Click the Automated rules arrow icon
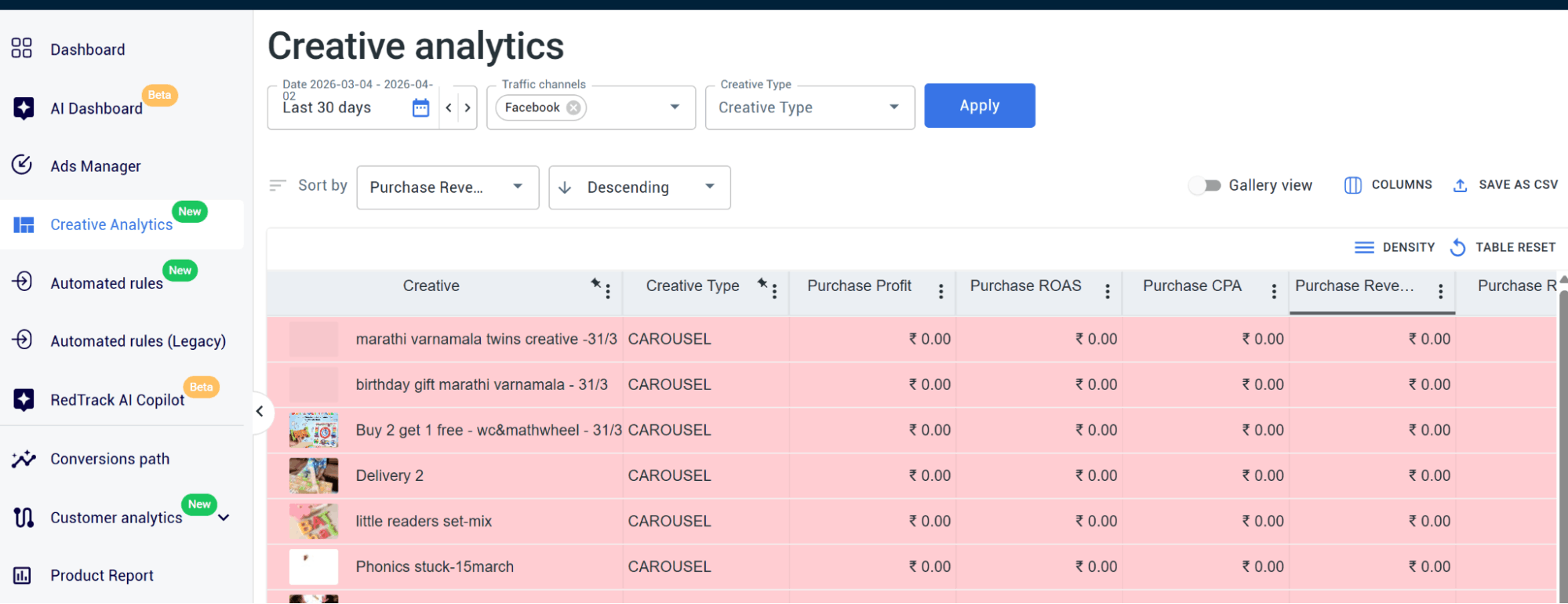 pos(22,281)
